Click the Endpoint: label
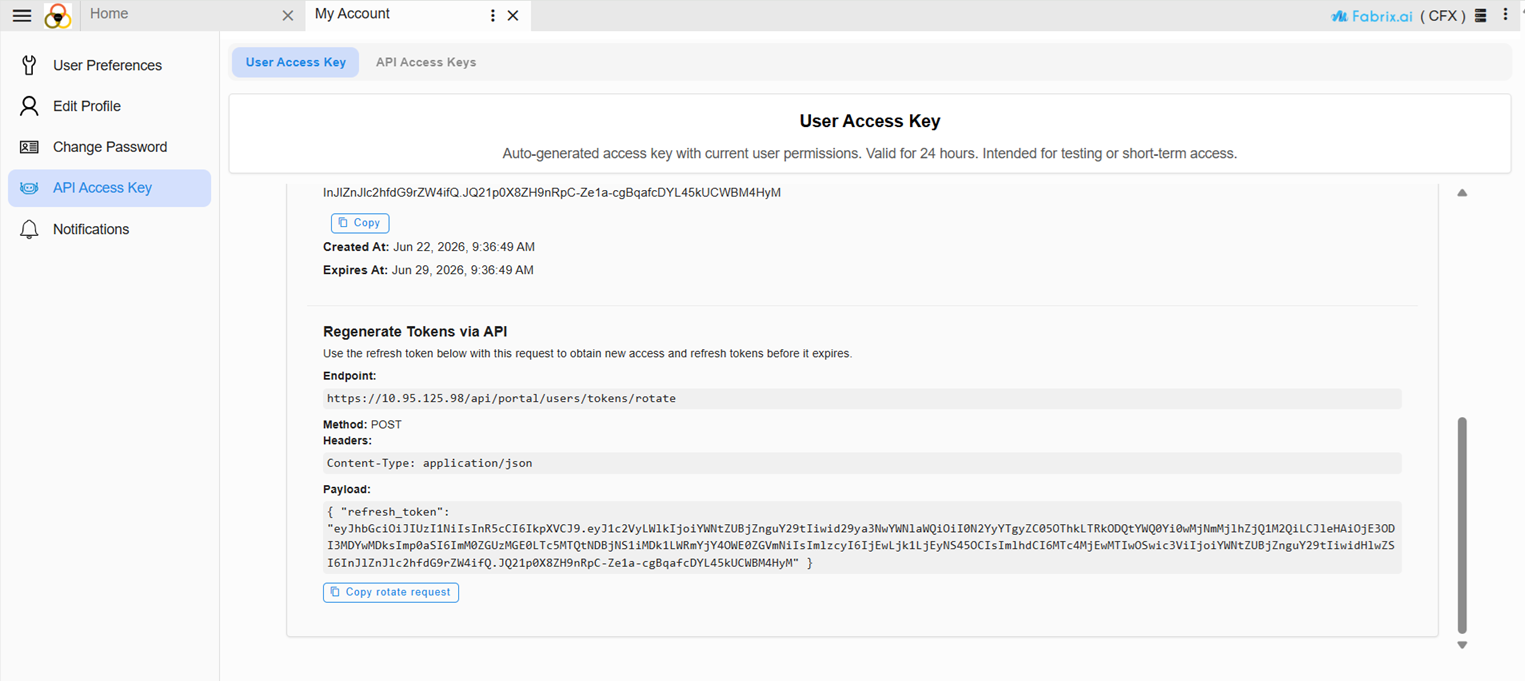This screenshot has width=1525, height=681. click(350, 376)
